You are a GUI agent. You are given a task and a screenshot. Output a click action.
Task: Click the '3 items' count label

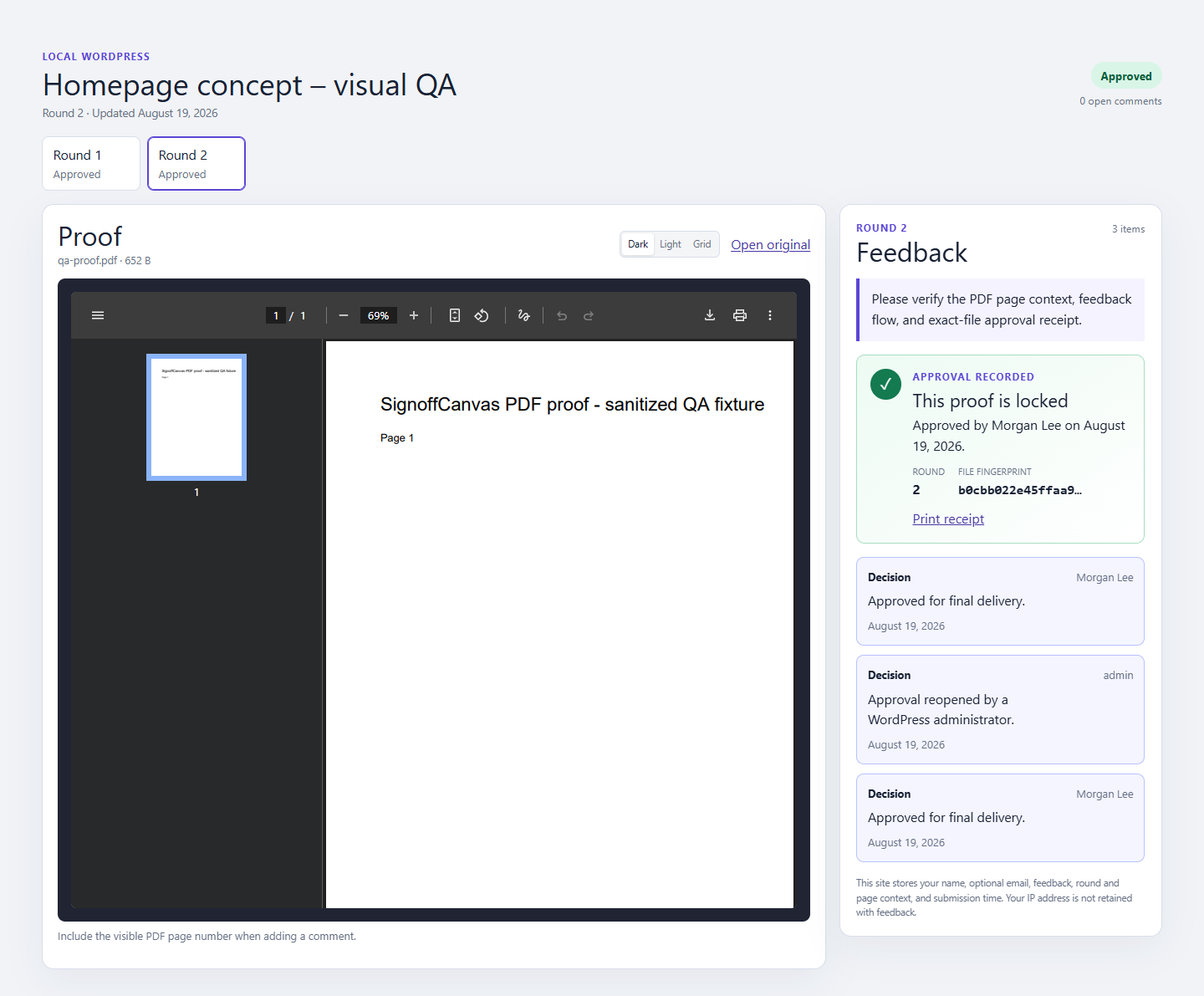[1129, 229]
